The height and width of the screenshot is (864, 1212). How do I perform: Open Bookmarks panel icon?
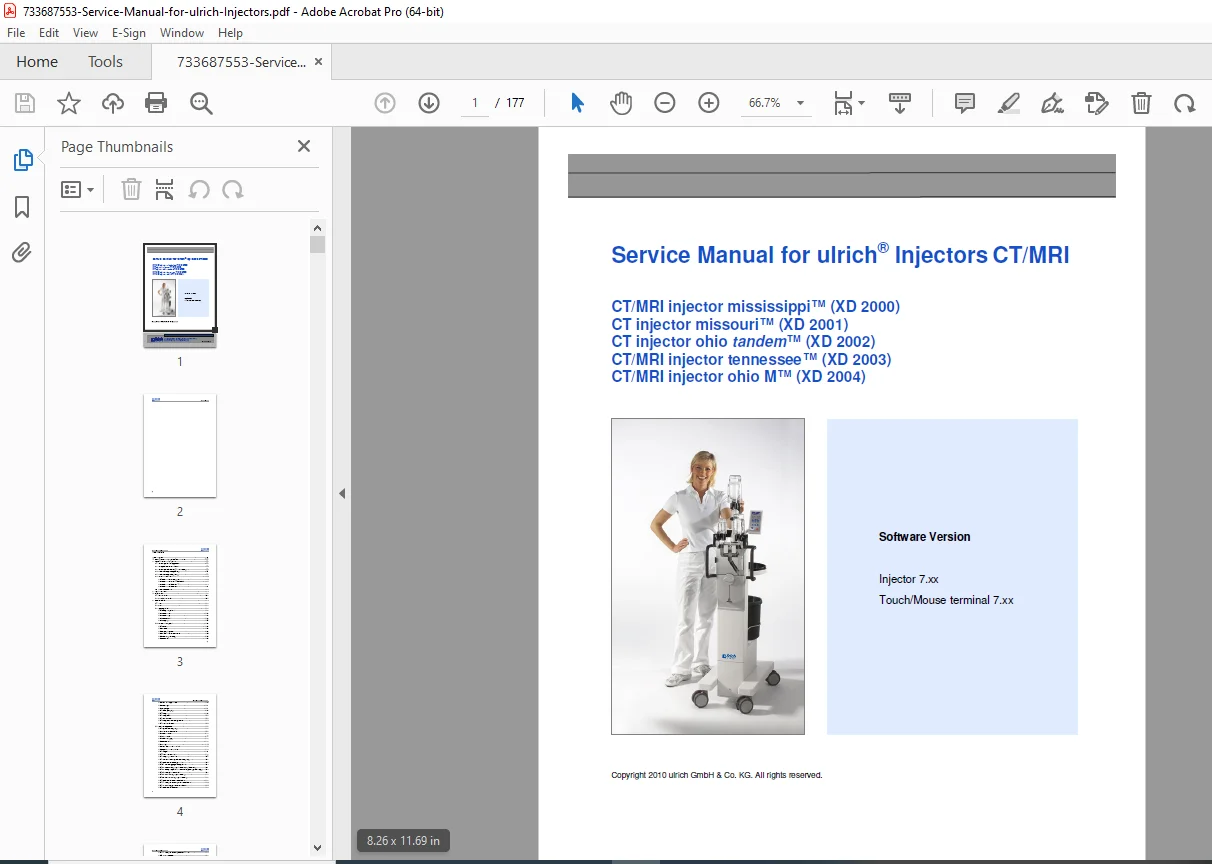pyautogui.click(x=22, y=207)
